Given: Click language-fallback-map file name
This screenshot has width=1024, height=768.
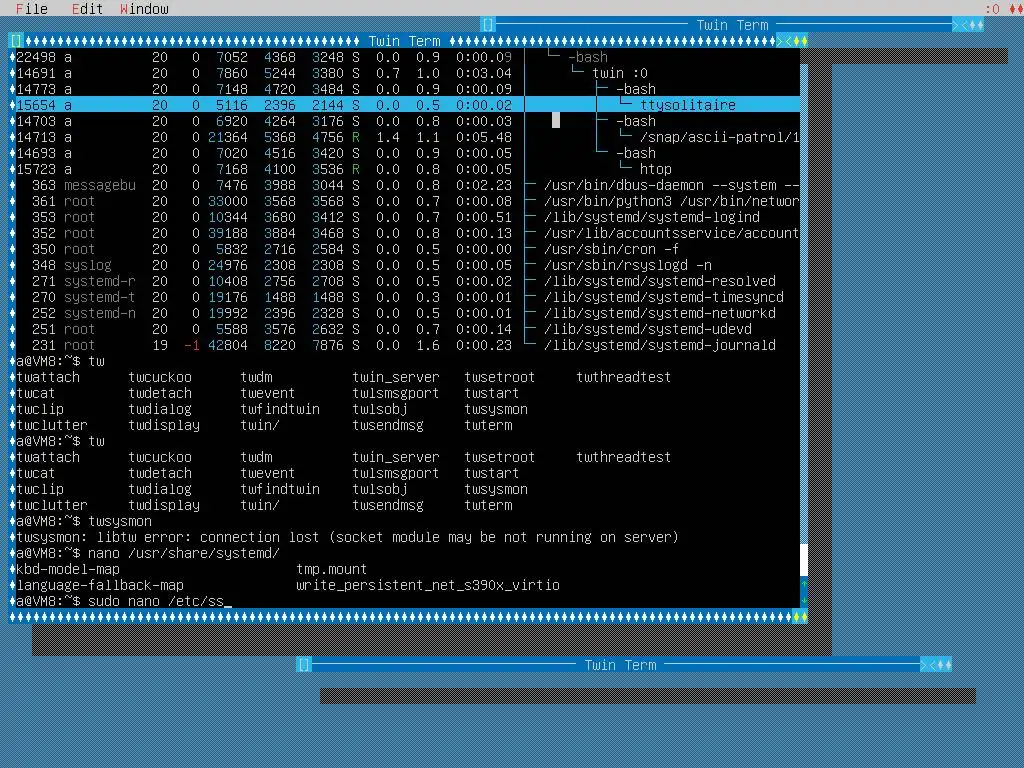Looking at the screenshot, I should tap(100, 584).
